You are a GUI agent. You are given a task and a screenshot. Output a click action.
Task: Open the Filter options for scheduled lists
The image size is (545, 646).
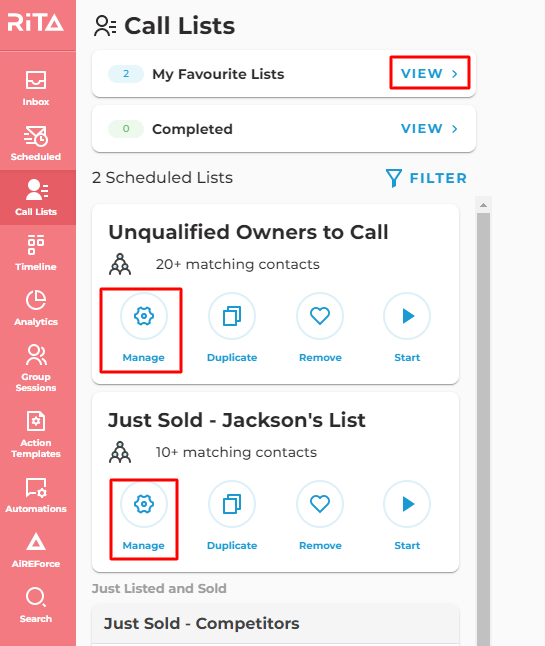pyautogui.click(x=426, y=178)
